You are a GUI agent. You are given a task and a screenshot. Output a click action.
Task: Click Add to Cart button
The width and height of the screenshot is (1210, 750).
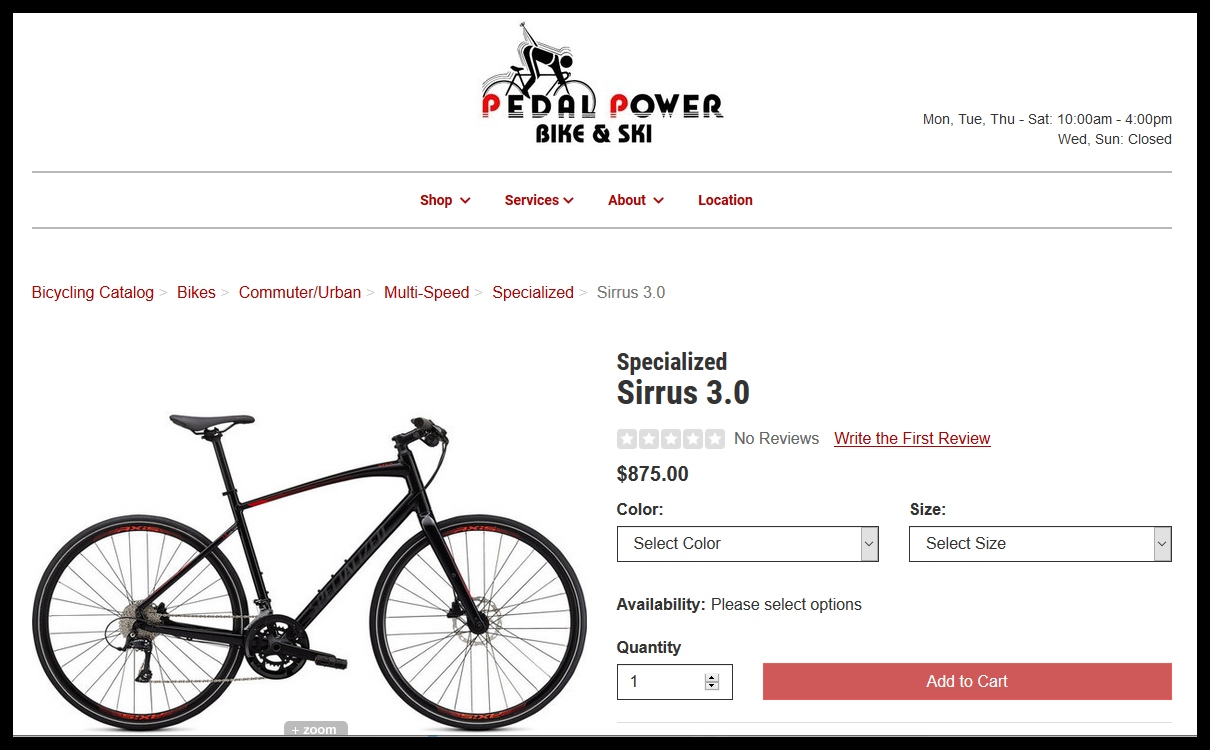(967, 681)
